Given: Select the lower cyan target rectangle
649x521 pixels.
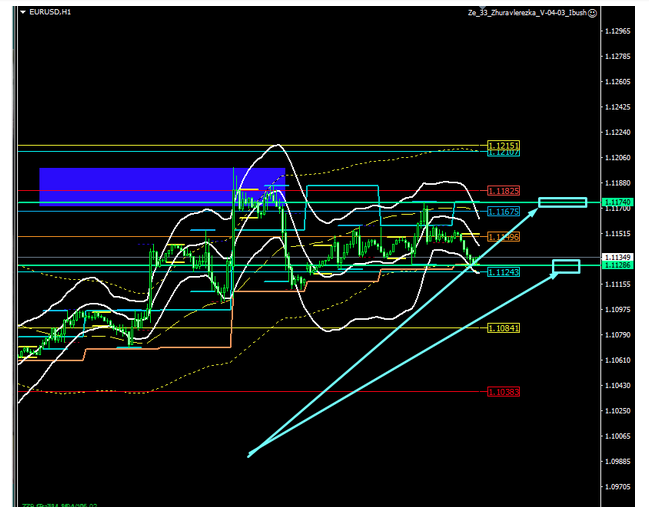Looking at the screenshot, I should [x=566, y=266].
